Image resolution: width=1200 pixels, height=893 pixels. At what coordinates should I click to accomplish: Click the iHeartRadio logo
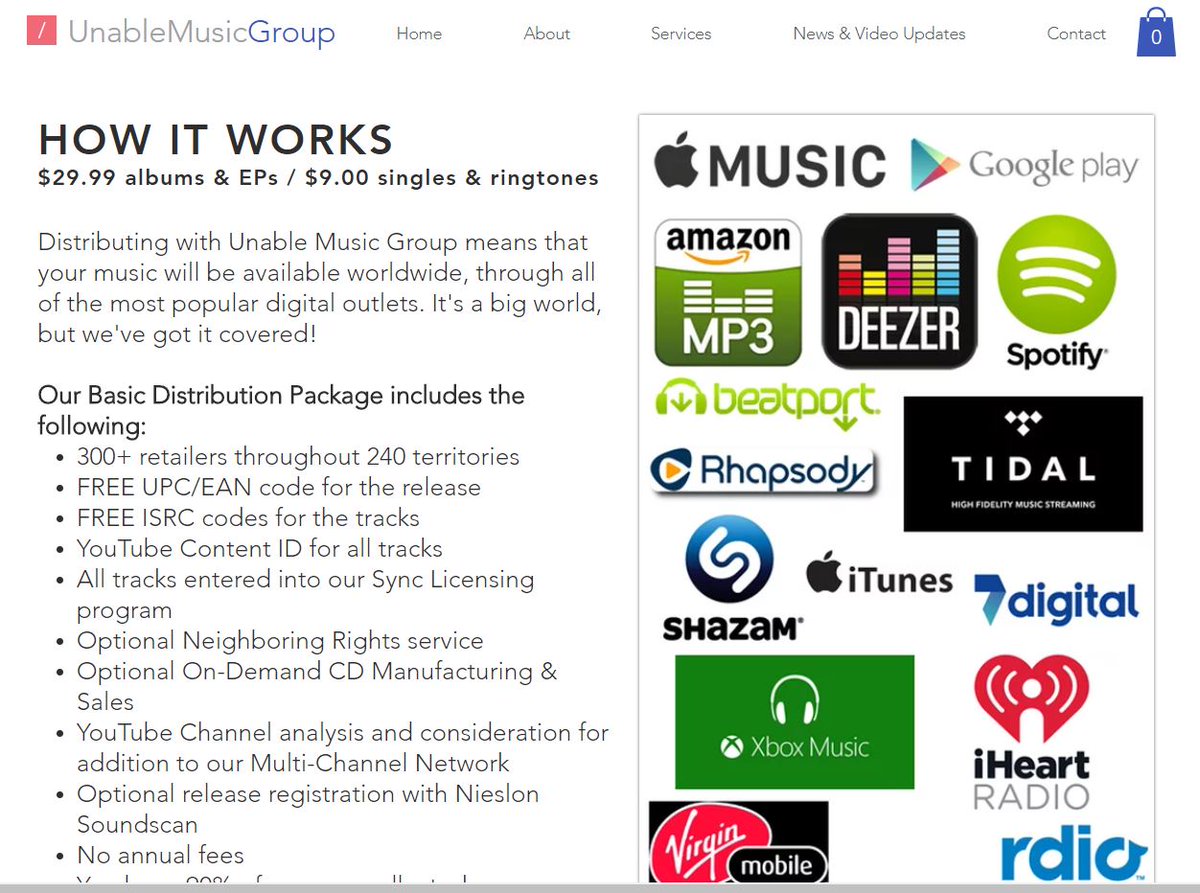tap(1030, 730)
